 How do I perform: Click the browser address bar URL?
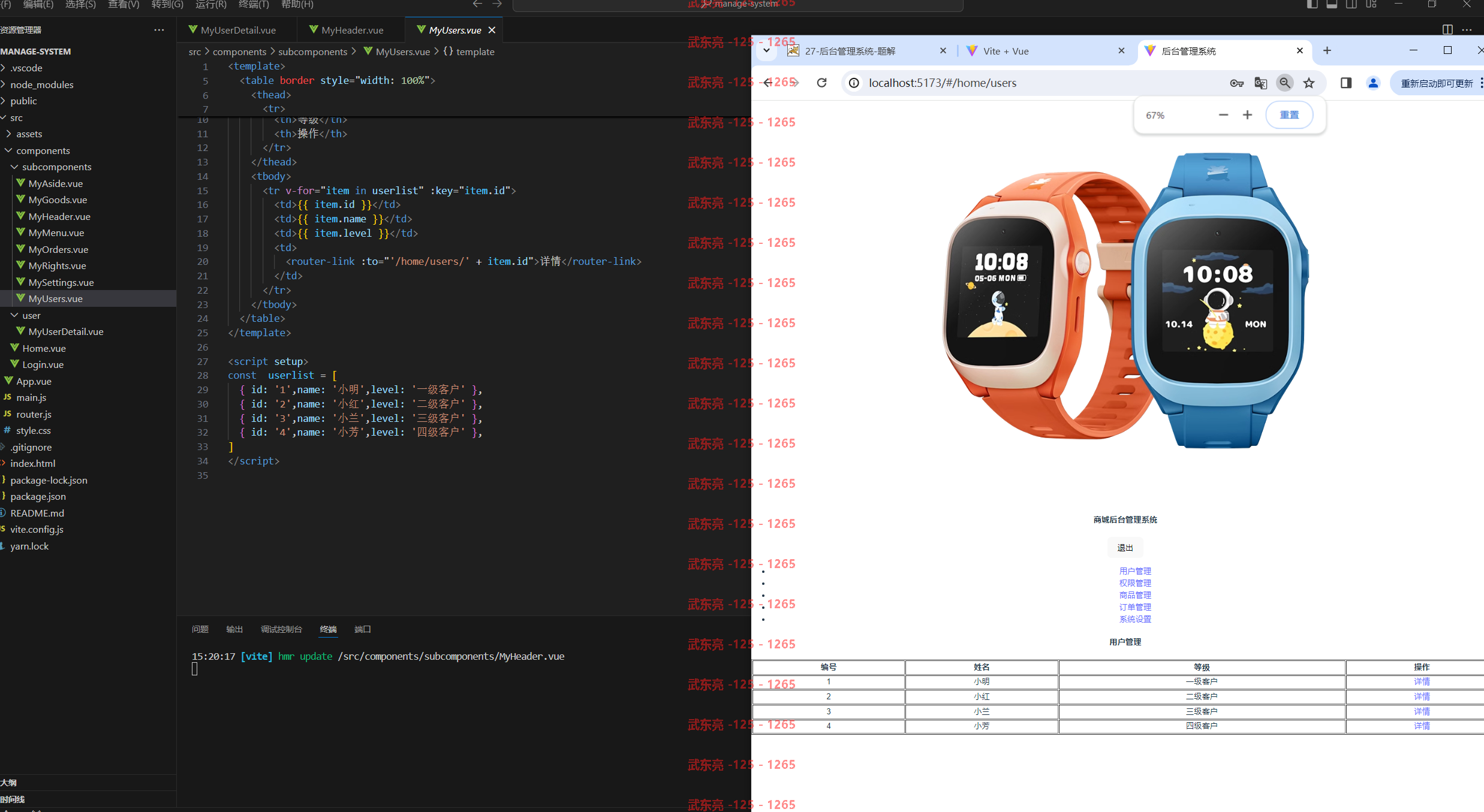click(943, 83)
